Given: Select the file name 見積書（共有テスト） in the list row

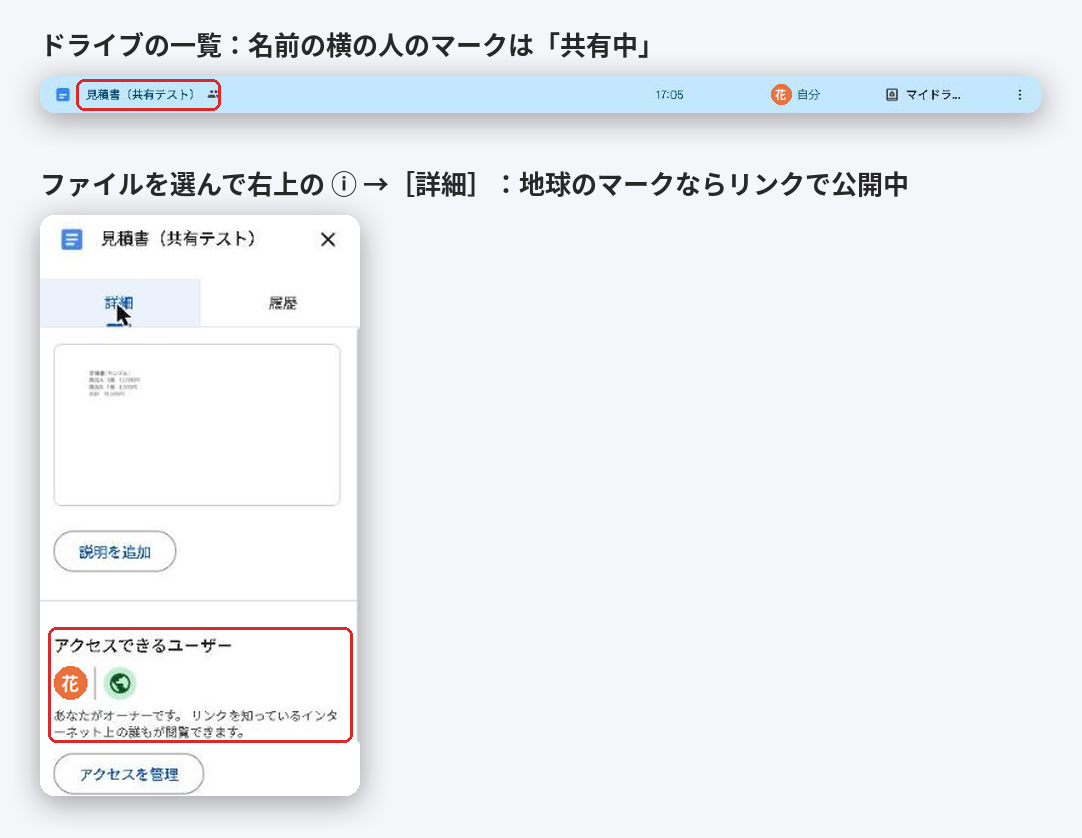Looking at the screenshot, I should [x=141, y=95].
